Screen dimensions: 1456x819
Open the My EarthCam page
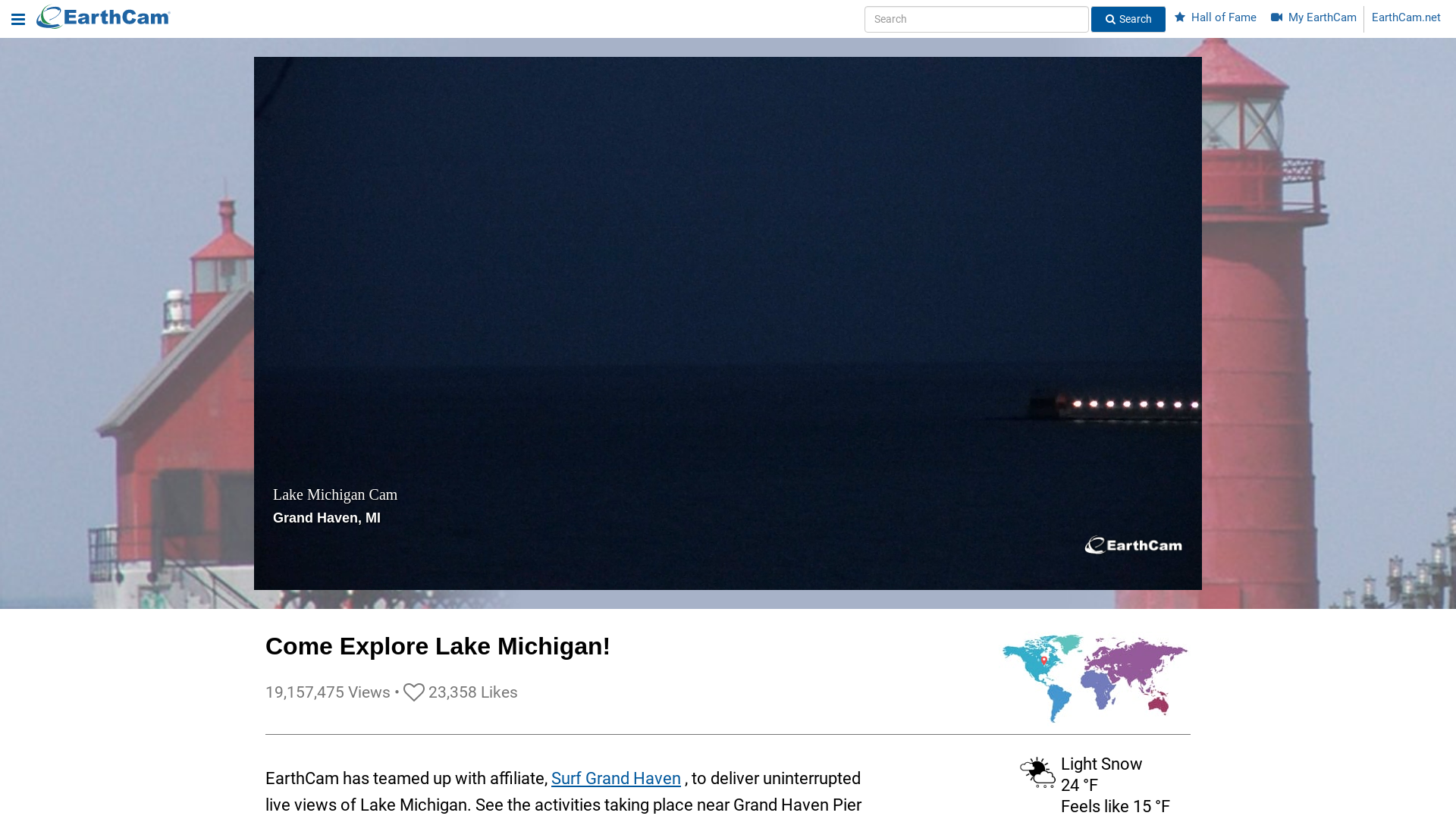click(1322, 17)
